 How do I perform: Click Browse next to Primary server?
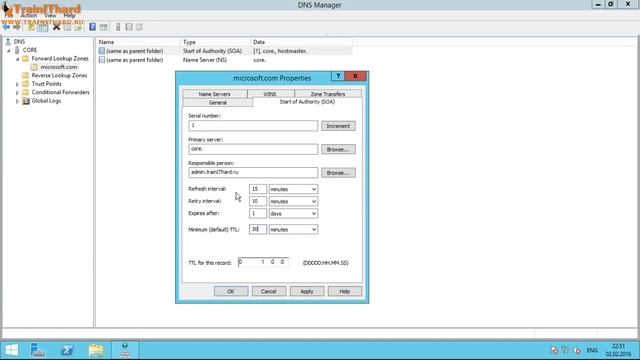click(x=338, y=149)
